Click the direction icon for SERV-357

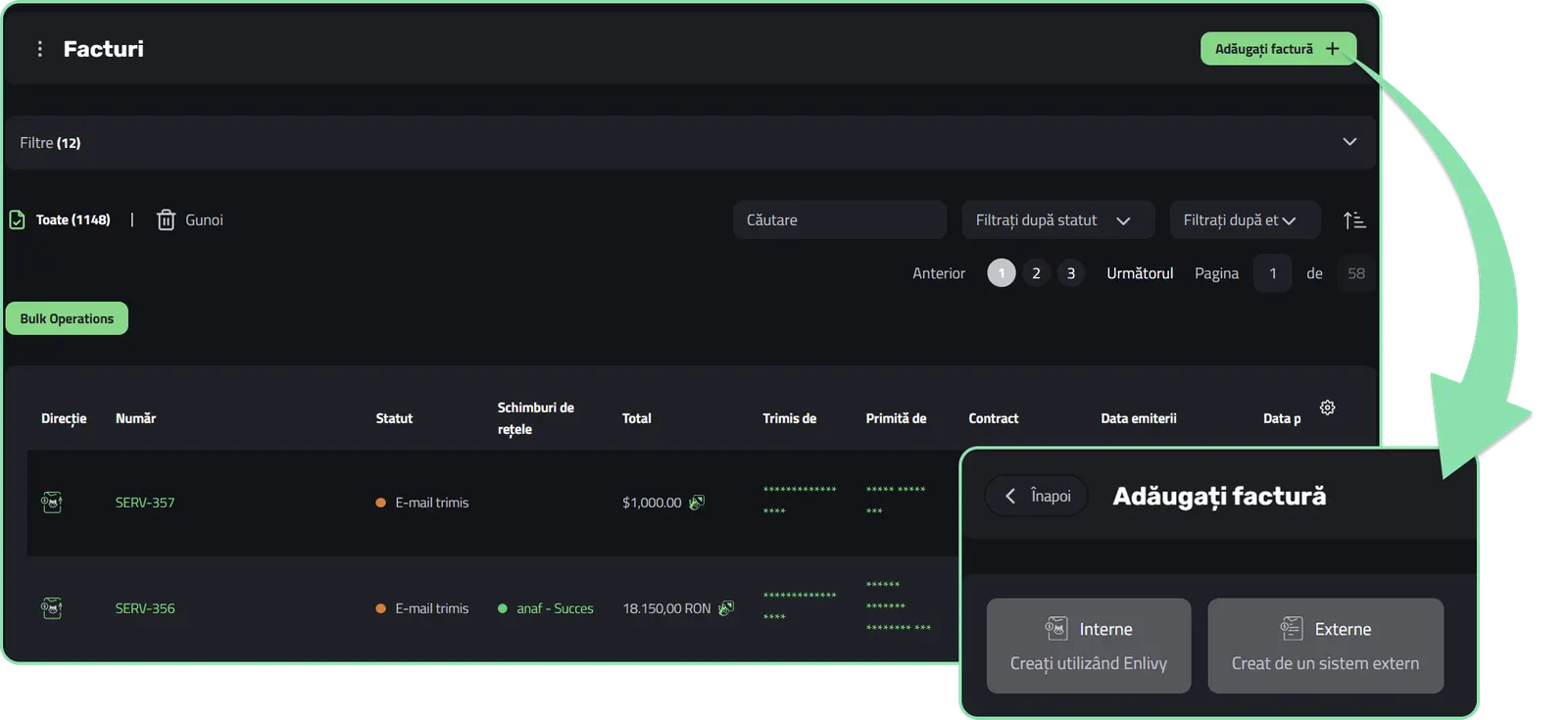52,503
